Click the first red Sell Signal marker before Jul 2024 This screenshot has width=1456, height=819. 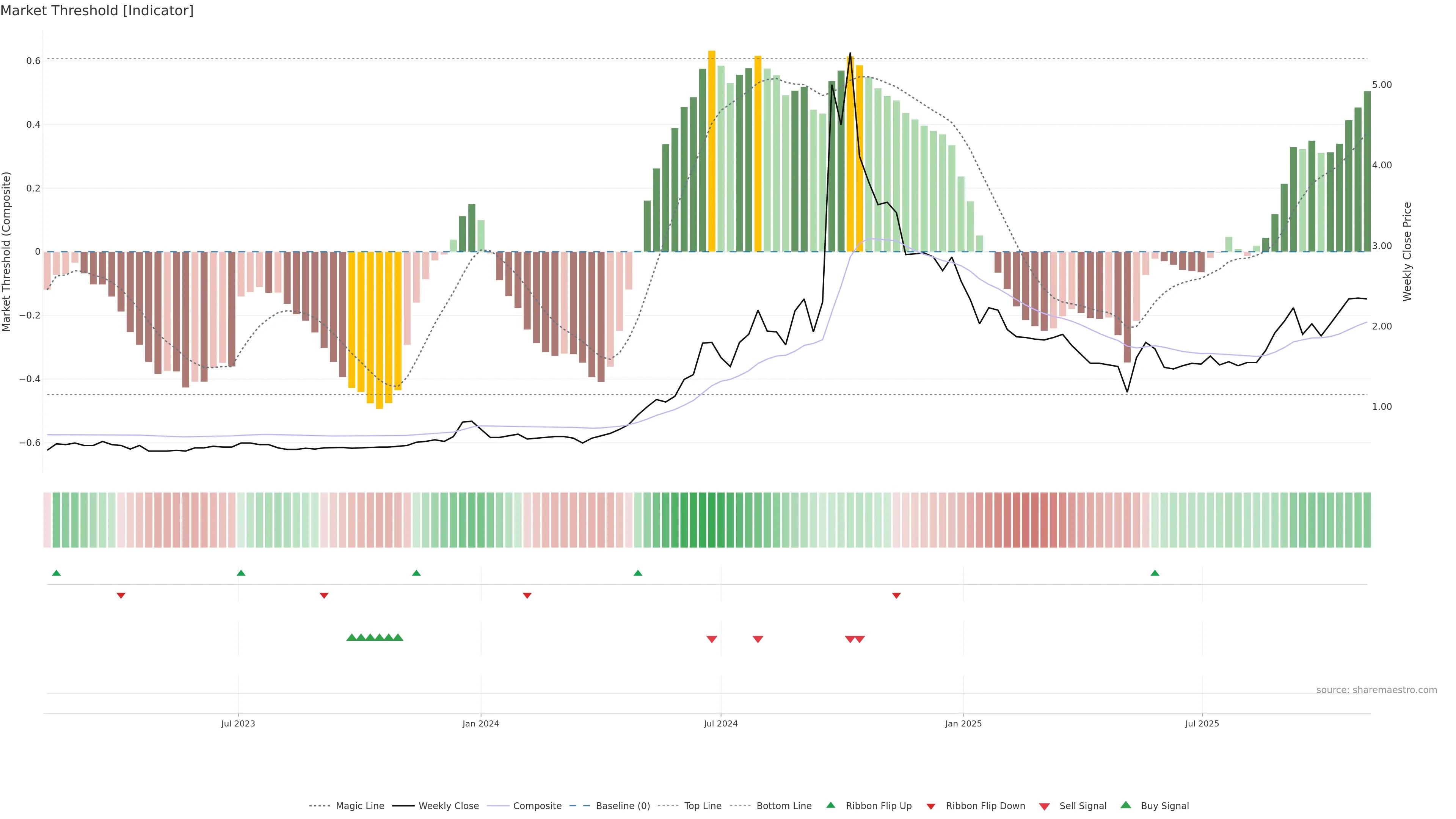[x=712, y=639]
